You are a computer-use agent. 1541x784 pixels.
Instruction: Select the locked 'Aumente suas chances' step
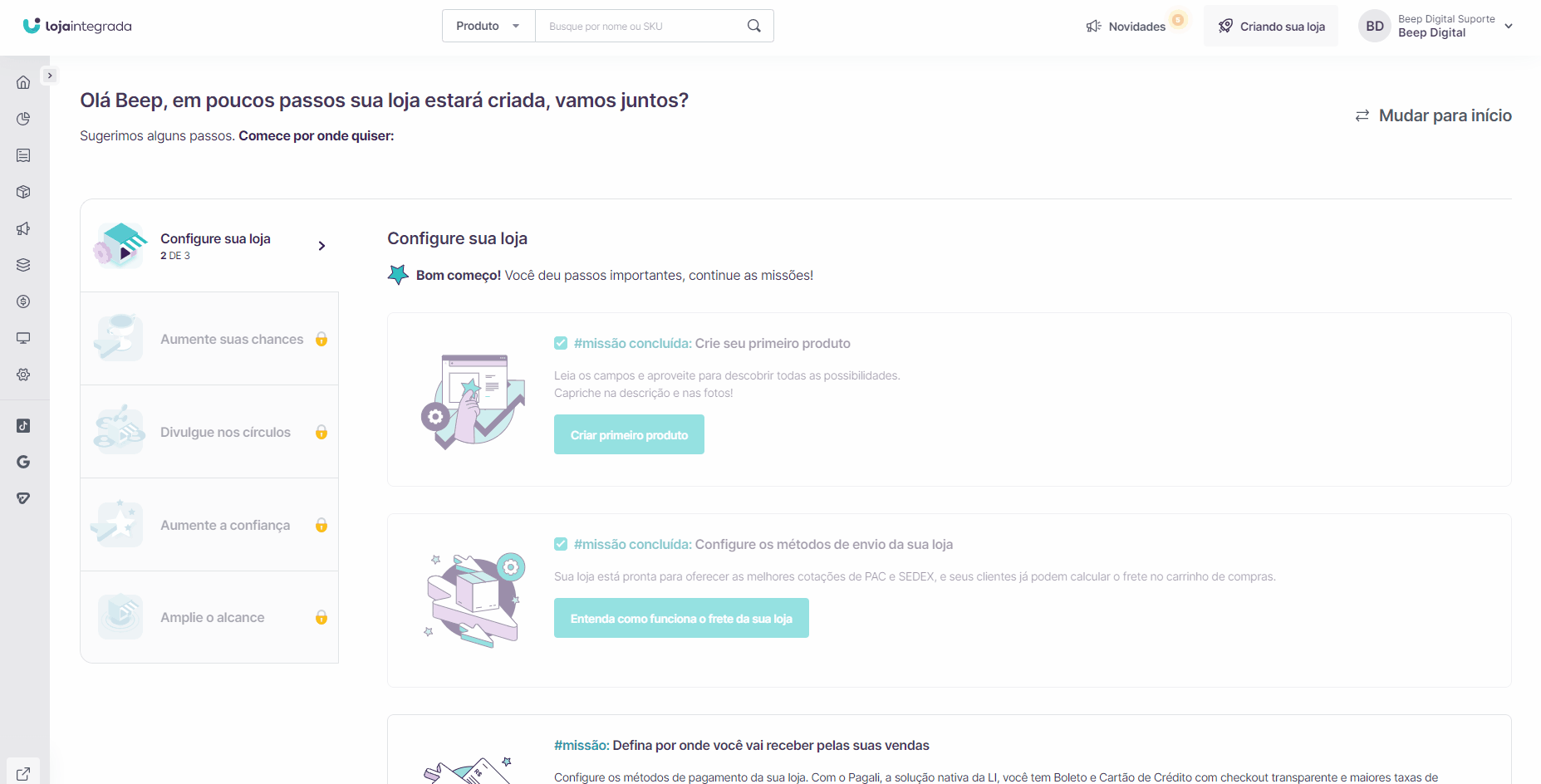pos(209,339)
